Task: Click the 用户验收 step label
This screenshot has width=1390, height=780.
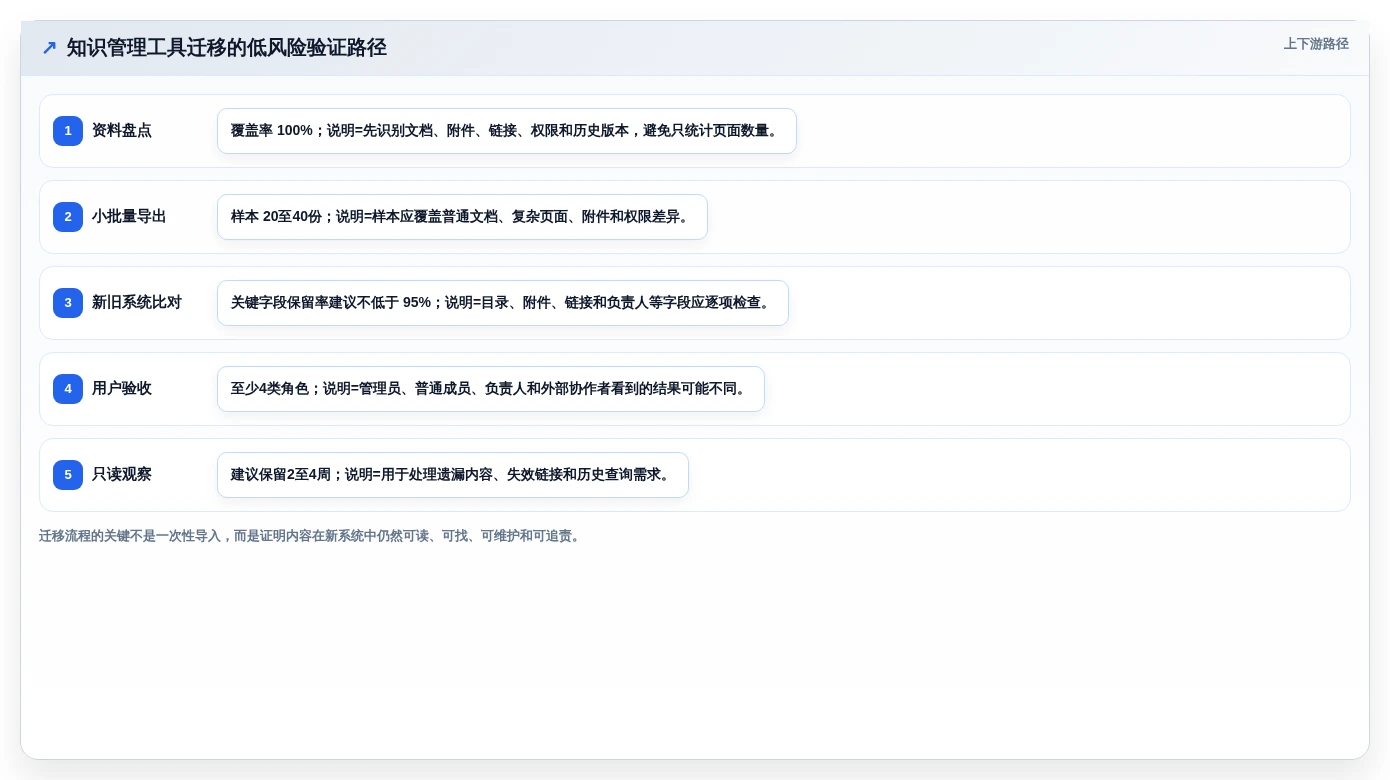Action: coord(122,389)
